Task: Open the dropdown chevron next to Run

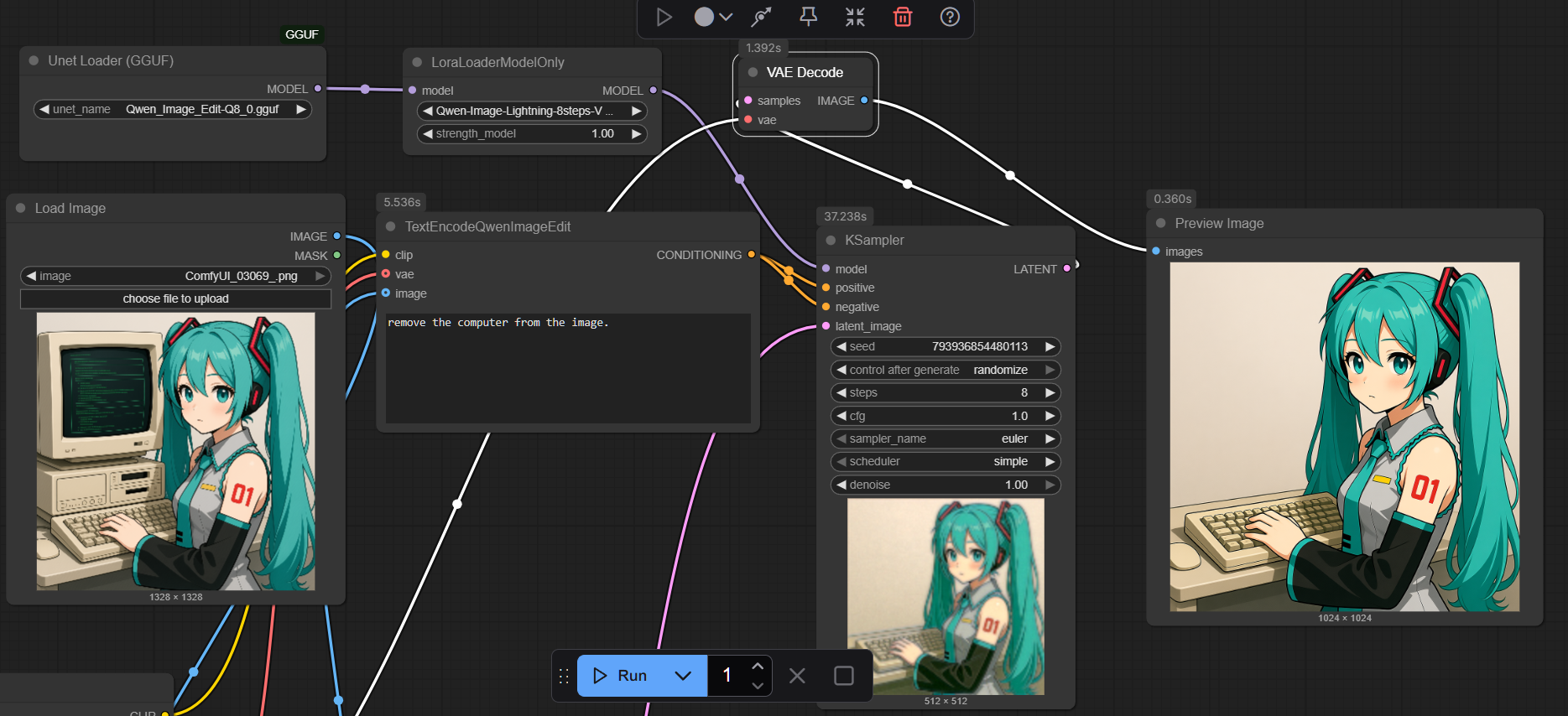Action: click(683, 676)
